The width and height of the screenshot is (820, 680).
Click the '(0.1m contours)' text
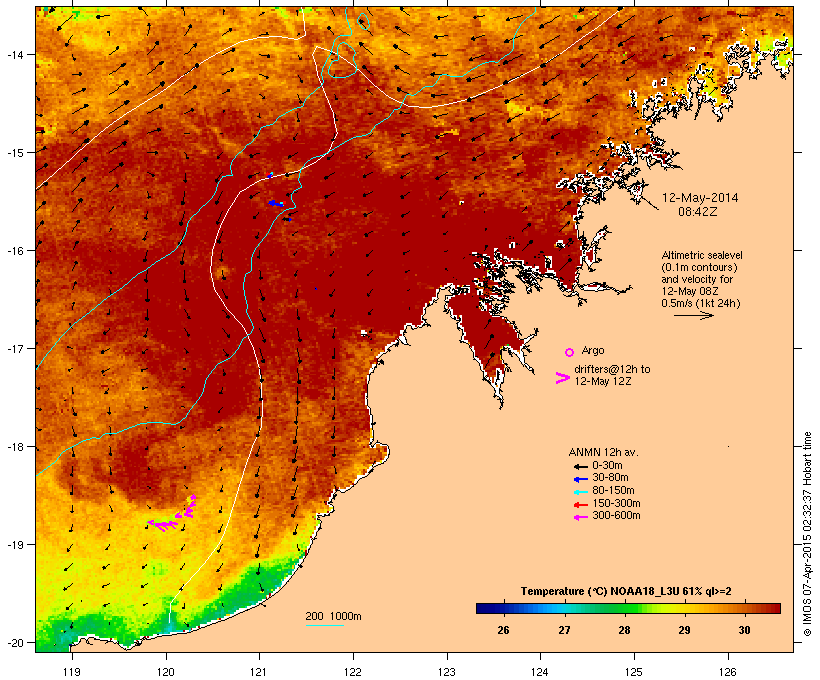click(699, 267)
